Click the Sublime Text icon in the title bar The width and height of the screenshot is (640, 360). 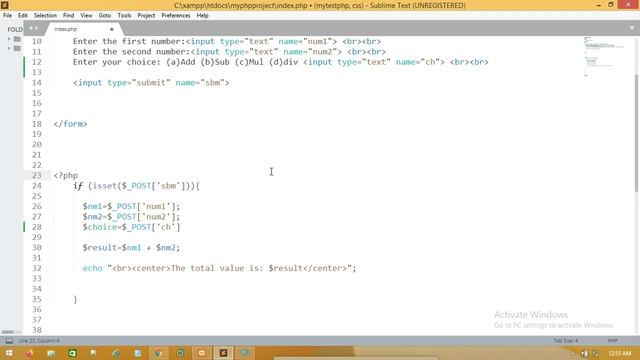(x=5, y=5)
